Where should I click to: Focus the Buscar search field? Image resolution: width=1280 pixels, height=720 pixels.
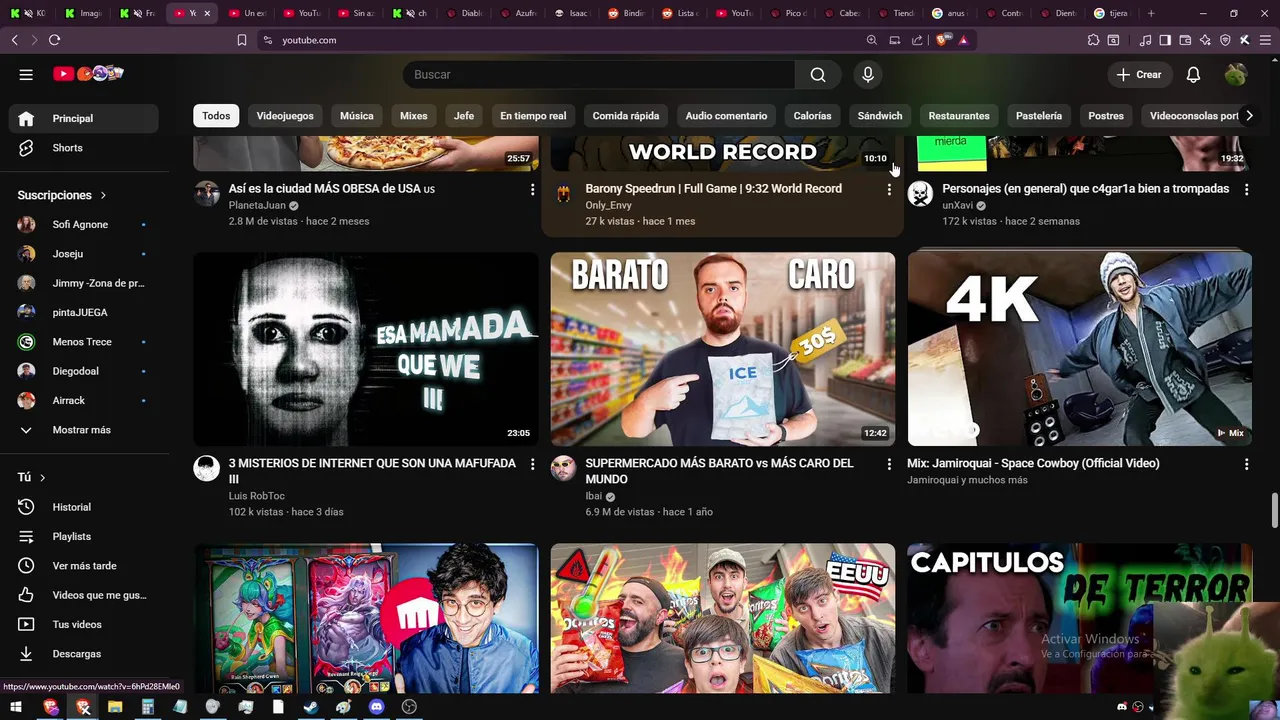[599, 75]
